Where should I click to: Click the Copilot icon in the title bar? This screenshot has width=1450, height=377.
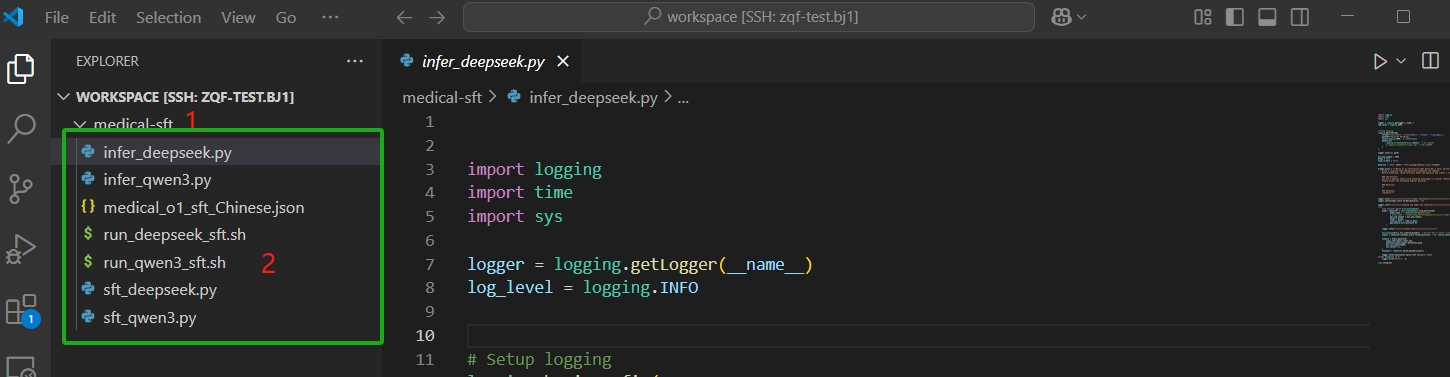pos(1061,17)
